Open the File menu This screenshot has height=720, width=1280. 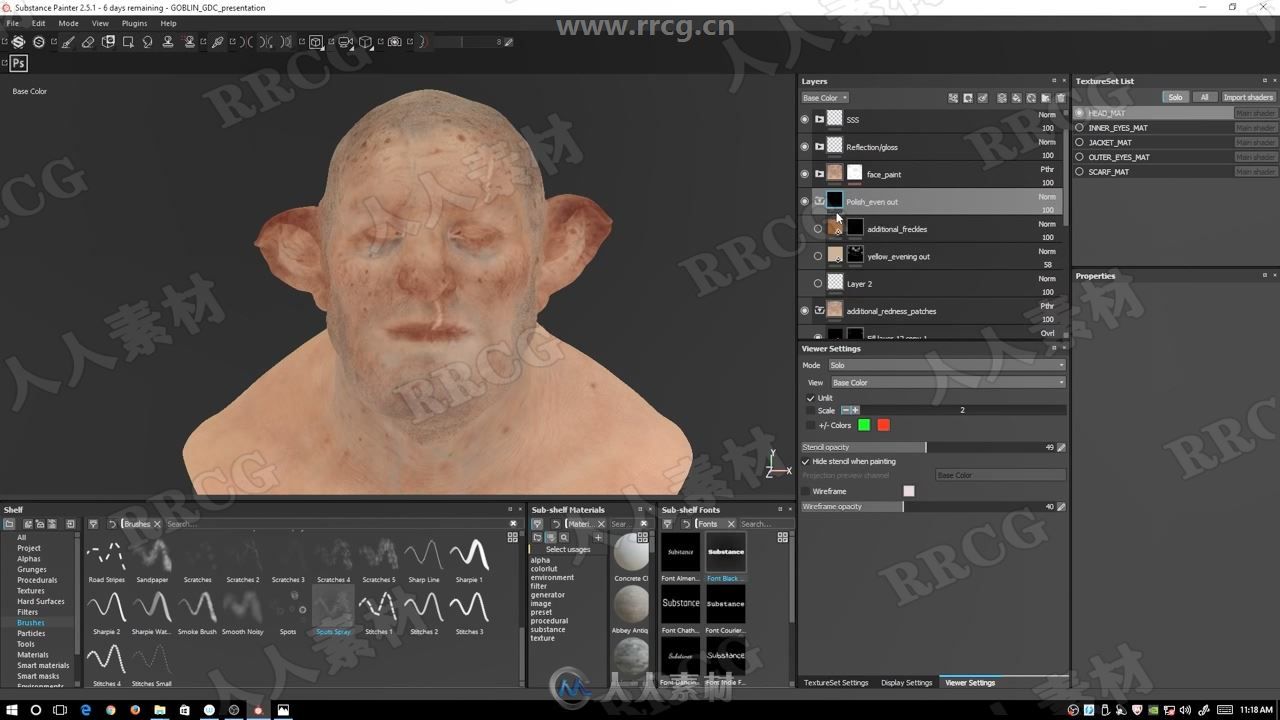tap(12, 23)
